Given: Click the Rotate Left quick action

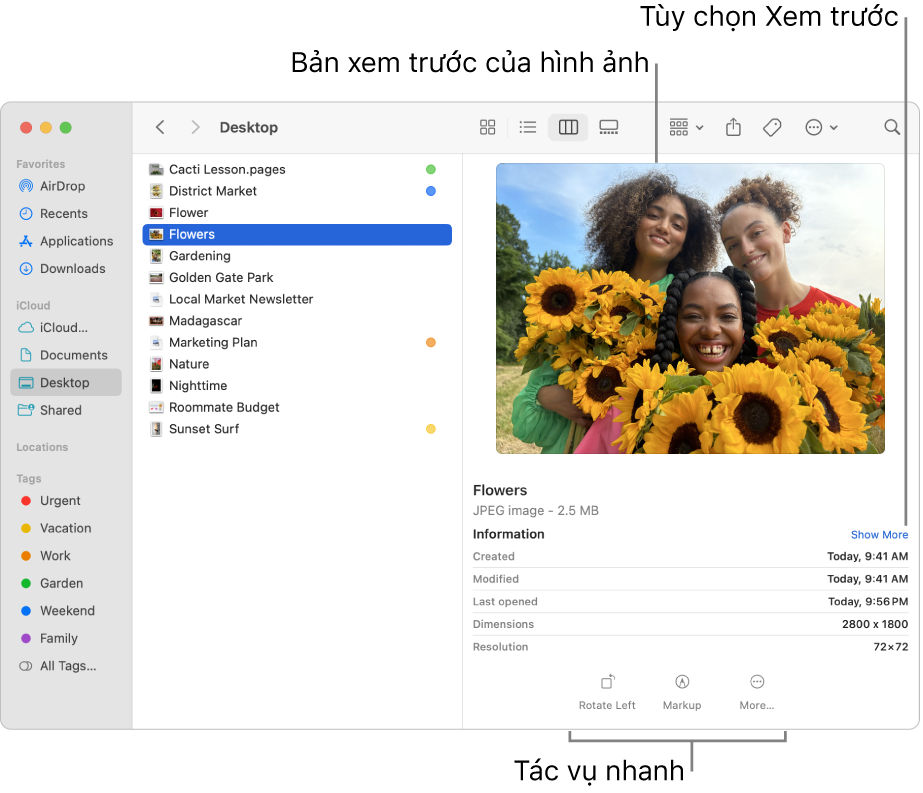Looking at the screenshot, I should (x=607, y=693).
